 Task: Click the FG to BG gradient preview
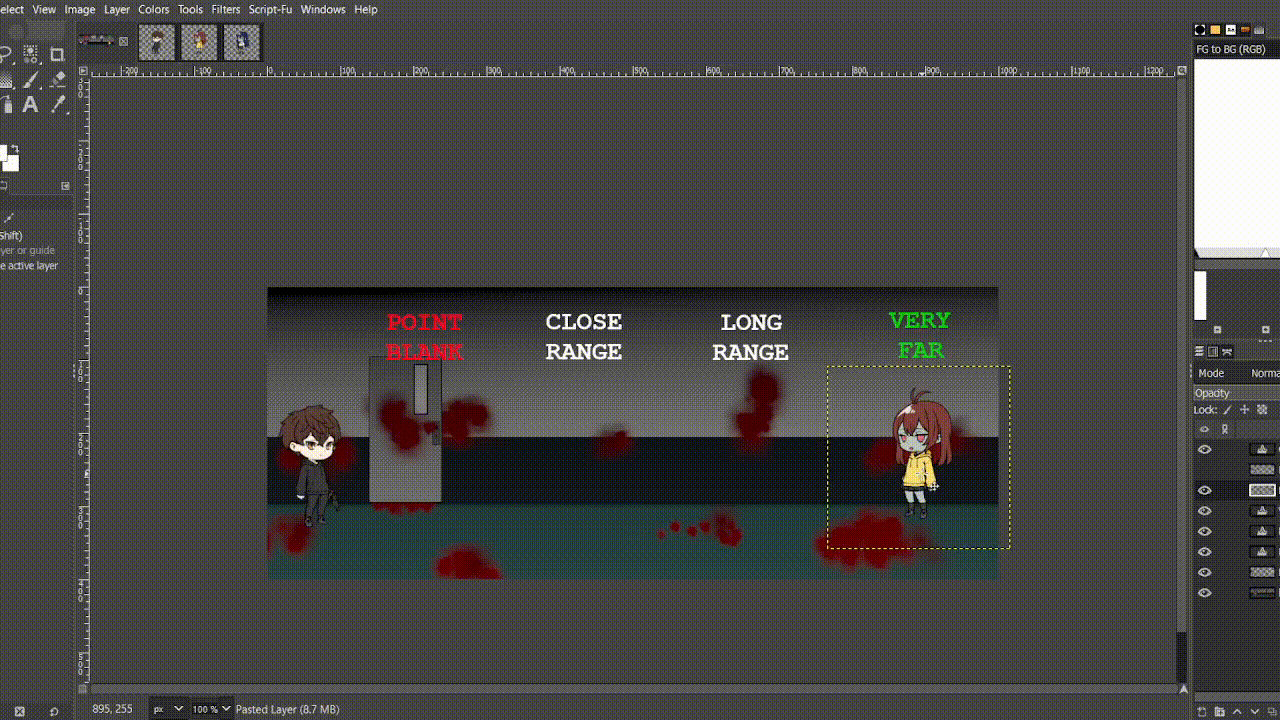point(1237,153)
